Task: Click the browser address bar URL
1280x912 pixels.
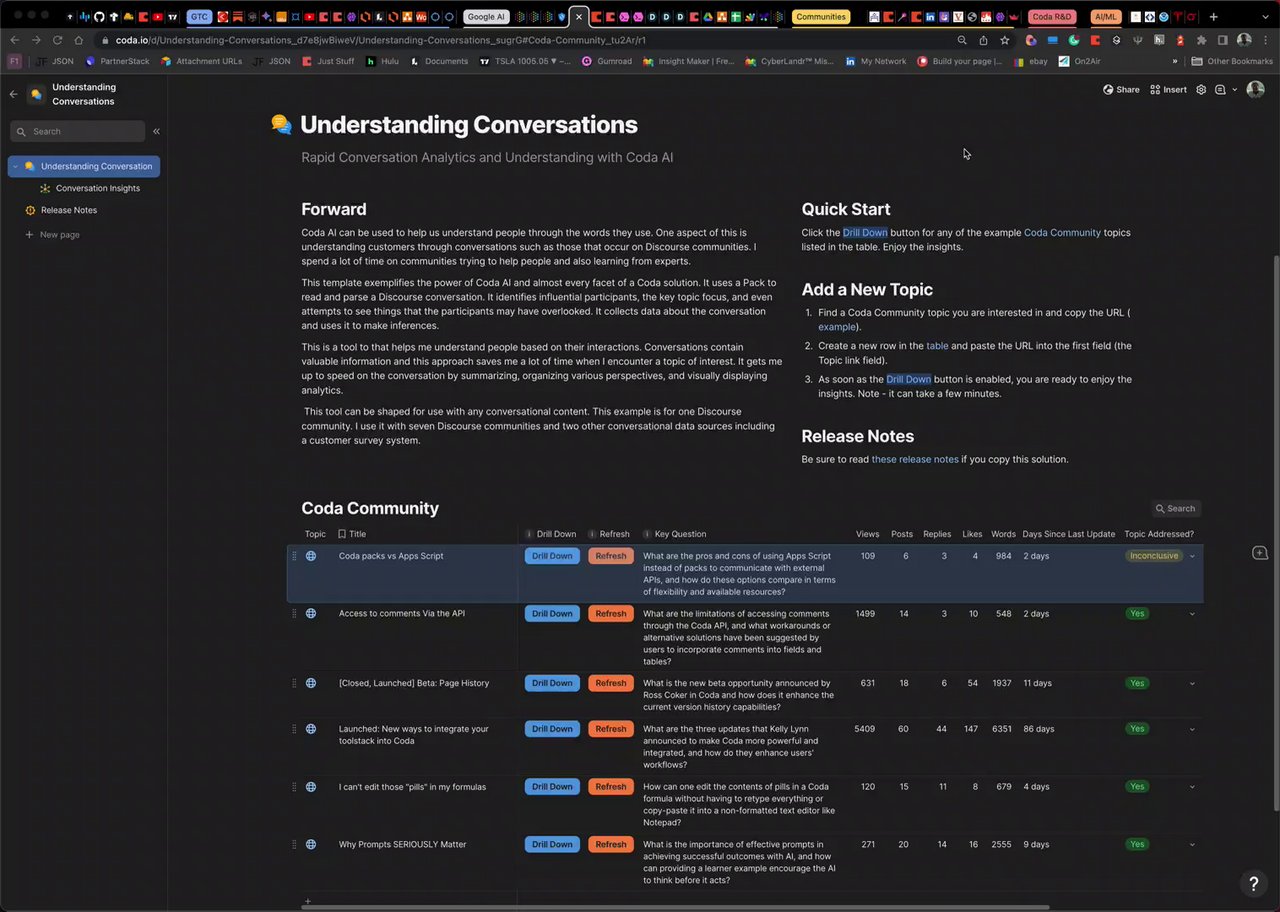Action: point(380,40)
